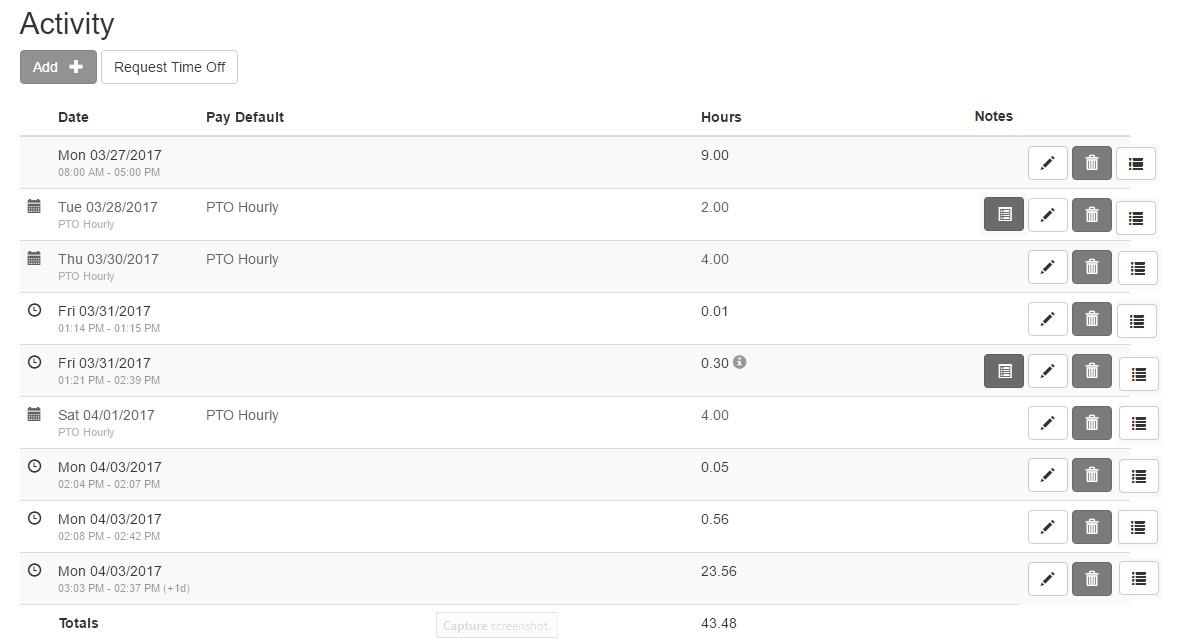Delete the 23.56 hours Monday entry

(1091, 578)
